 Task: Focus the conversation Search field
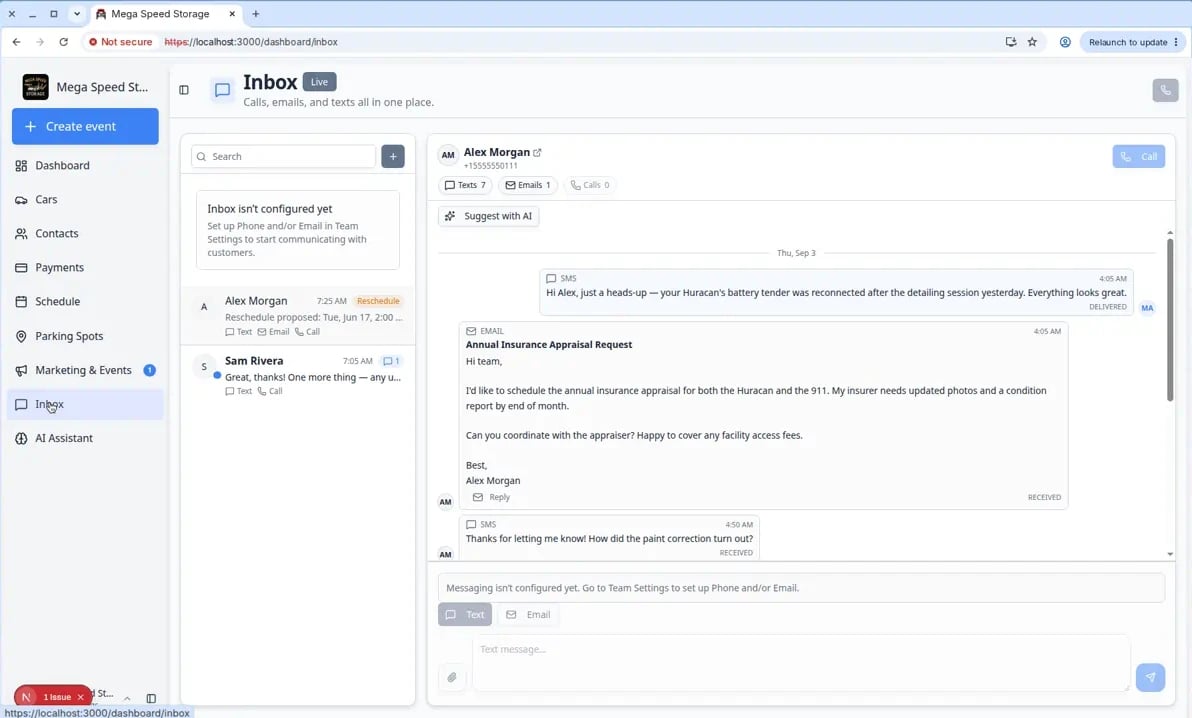click(284, 156)
